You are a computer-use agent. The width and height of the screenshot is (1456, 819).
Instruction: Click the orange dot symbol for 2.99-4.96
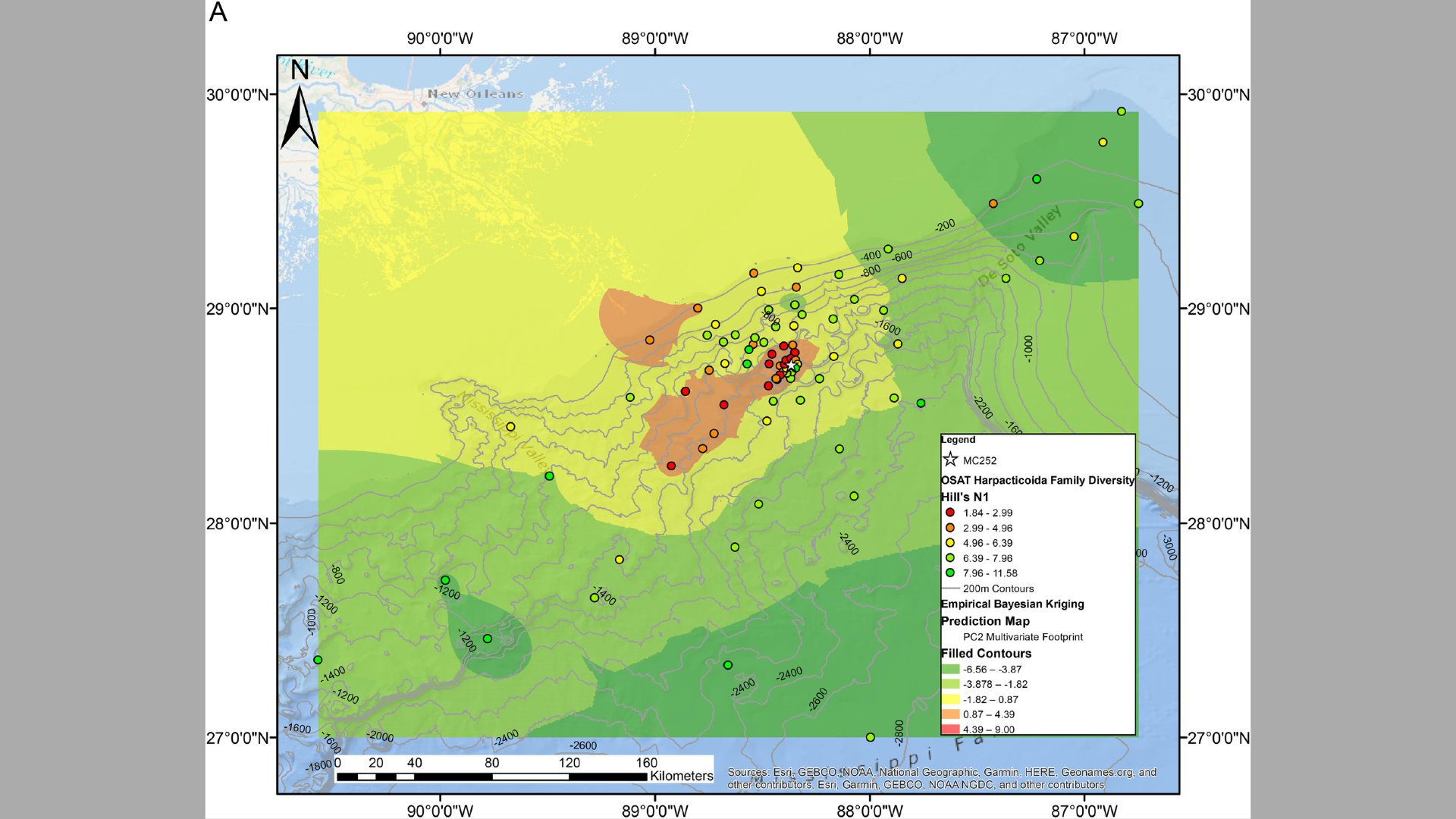[x=950, y=528]
